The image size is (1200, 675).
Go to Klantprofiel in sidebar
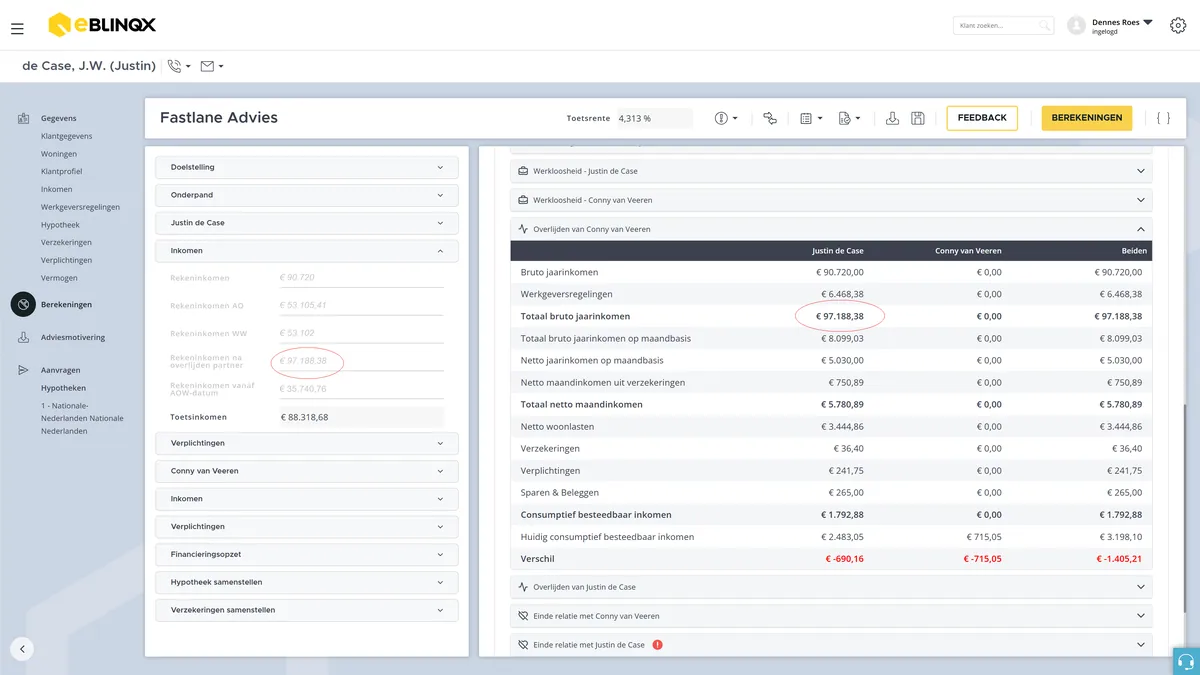tap(62, 172)
